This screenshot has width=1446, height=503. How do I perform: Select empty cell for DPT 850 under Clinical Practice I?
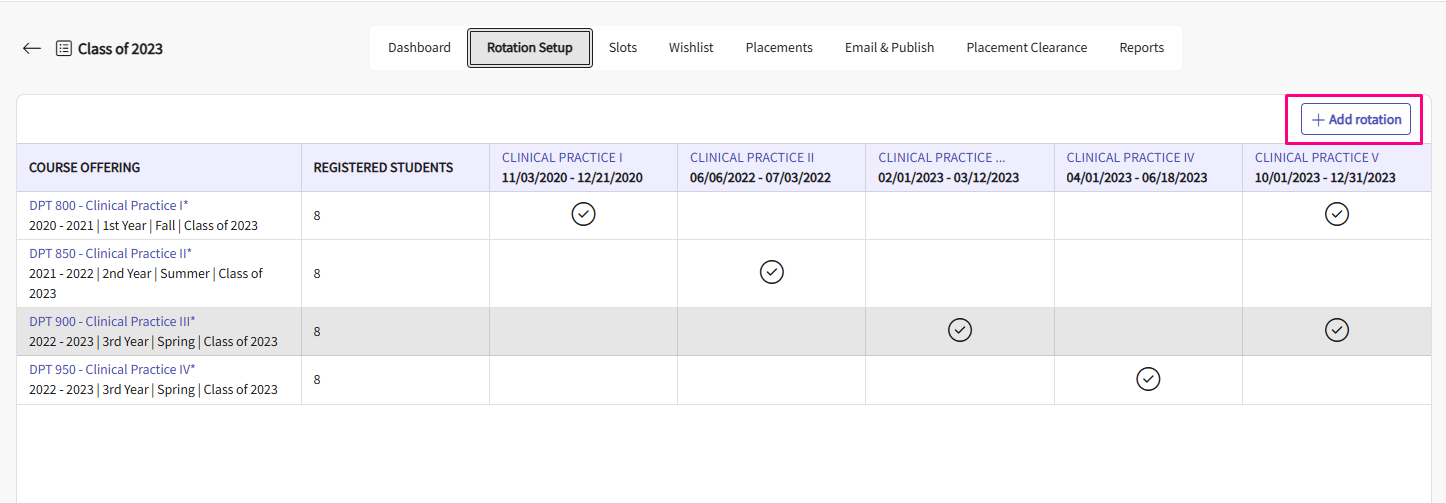(583, 273)
